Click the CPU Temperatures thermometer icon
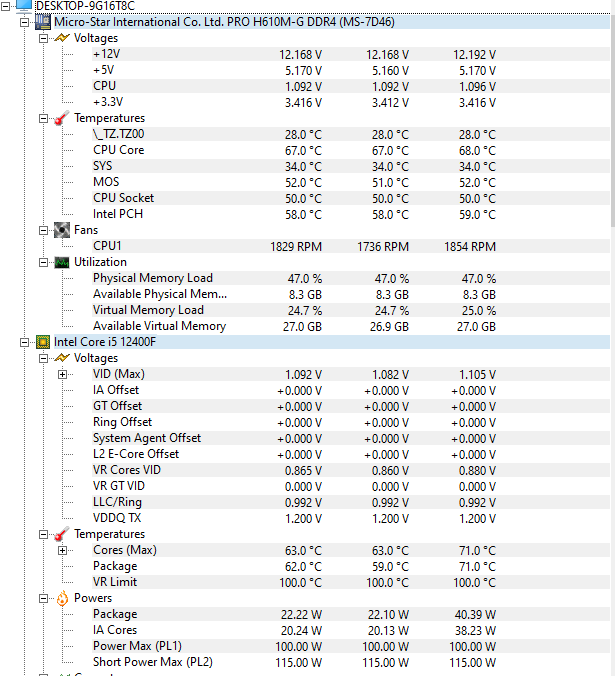The height and width of the screenshot is (676, 615). (x=62, y=534)
